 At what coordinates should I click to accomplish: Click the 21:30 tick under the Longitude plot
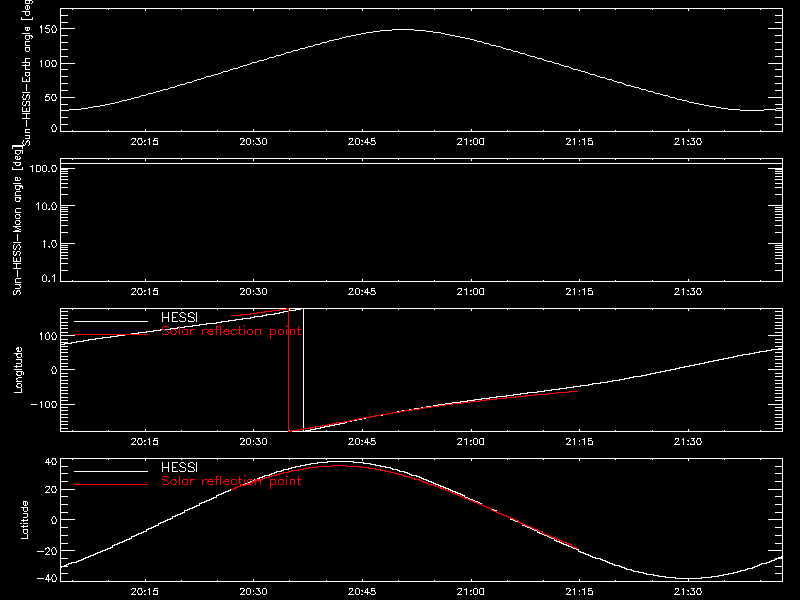(688, 441)
